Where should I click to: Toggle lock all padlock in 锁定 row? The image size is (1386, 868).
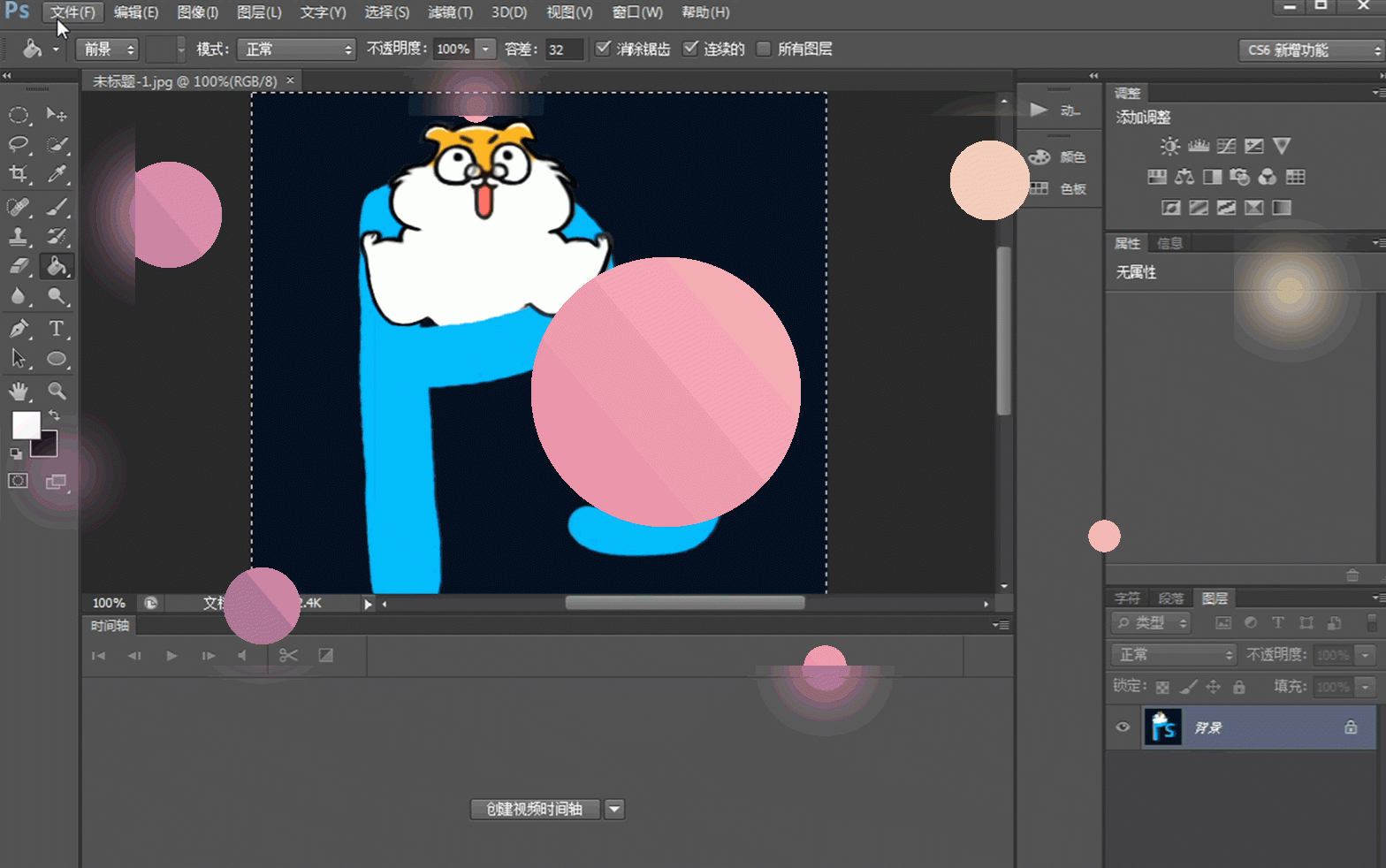click(x=1239, y=687)
